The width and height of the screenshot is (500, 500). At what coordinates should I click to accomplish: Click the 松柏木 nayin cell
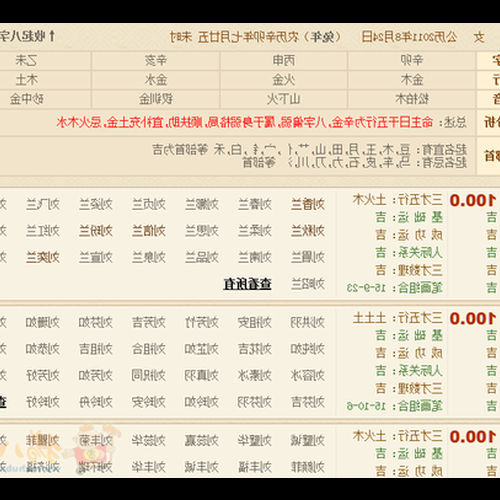412,99
